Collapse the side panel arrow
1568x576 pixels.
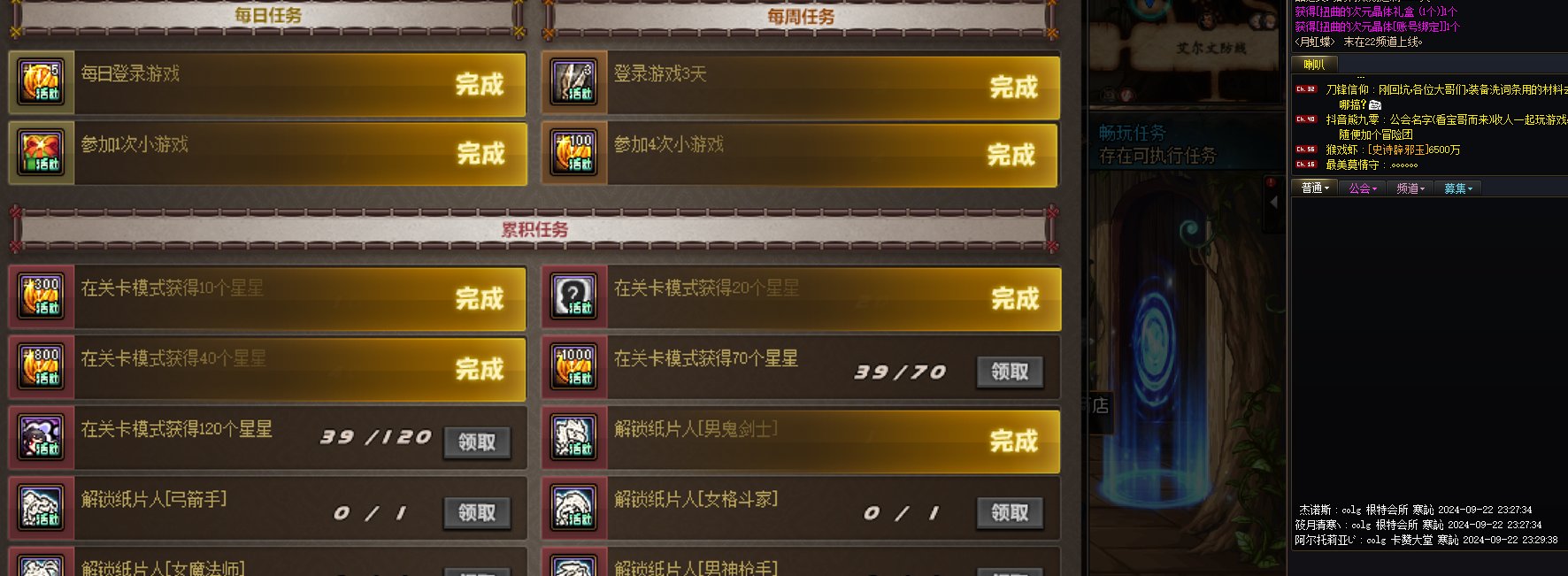[1274, 202]
